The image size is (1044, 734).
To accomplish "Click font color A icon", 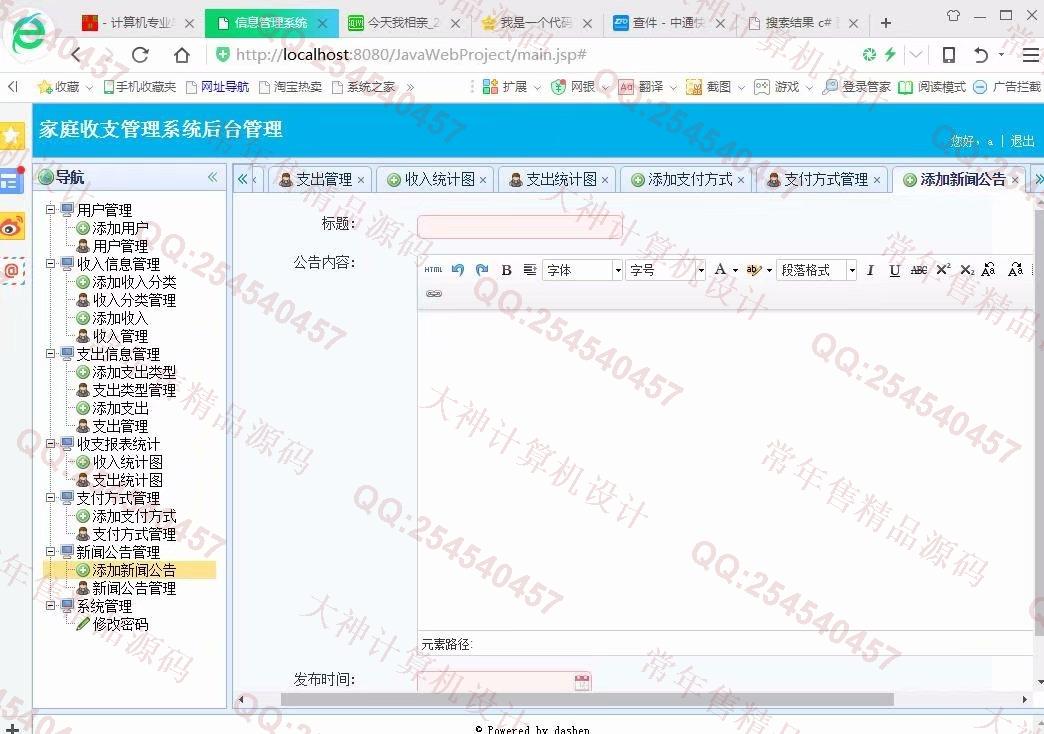I will (720, 270).
